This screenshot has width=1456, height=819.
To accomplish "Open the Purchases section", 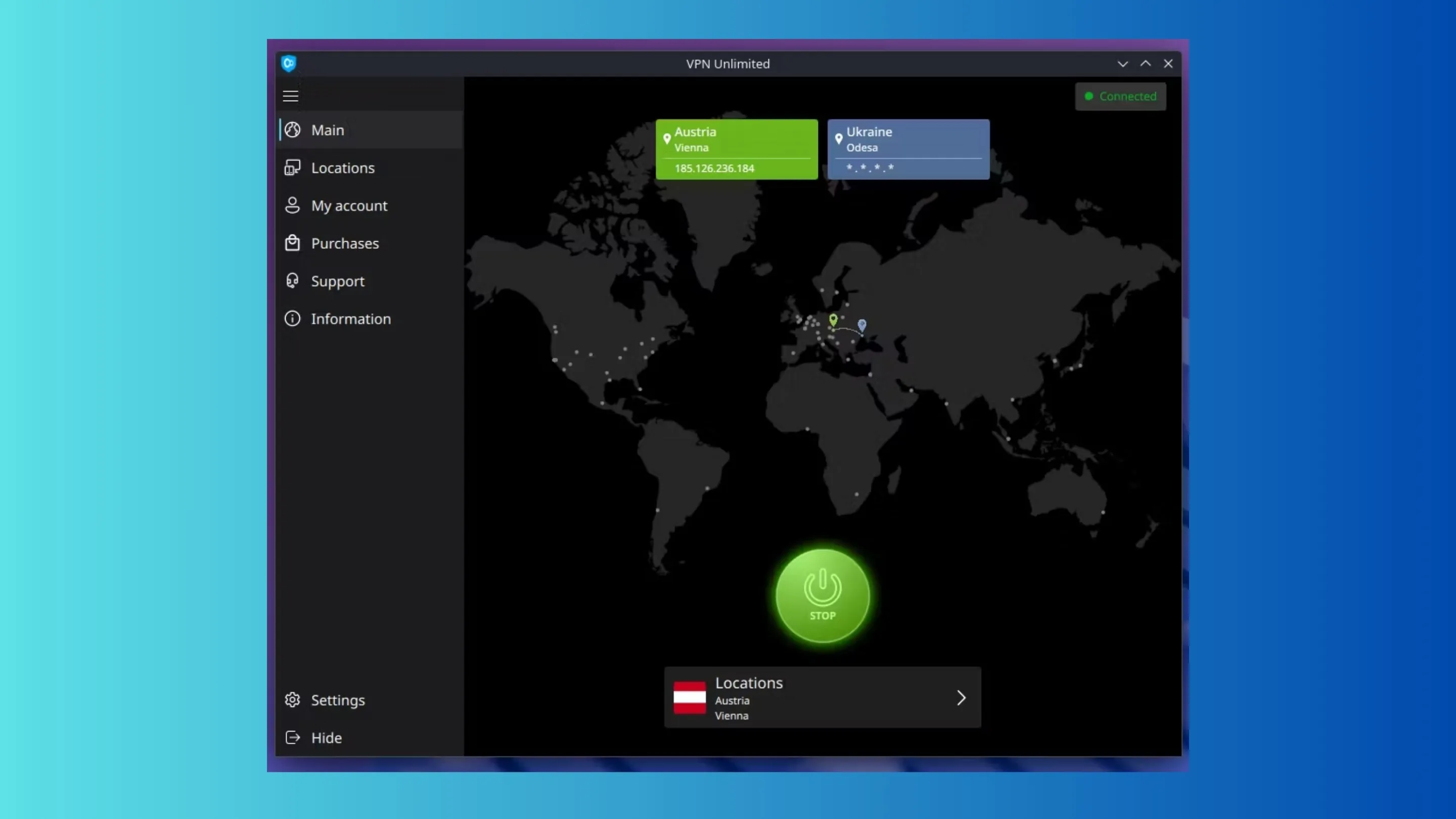I will point(370,243).
